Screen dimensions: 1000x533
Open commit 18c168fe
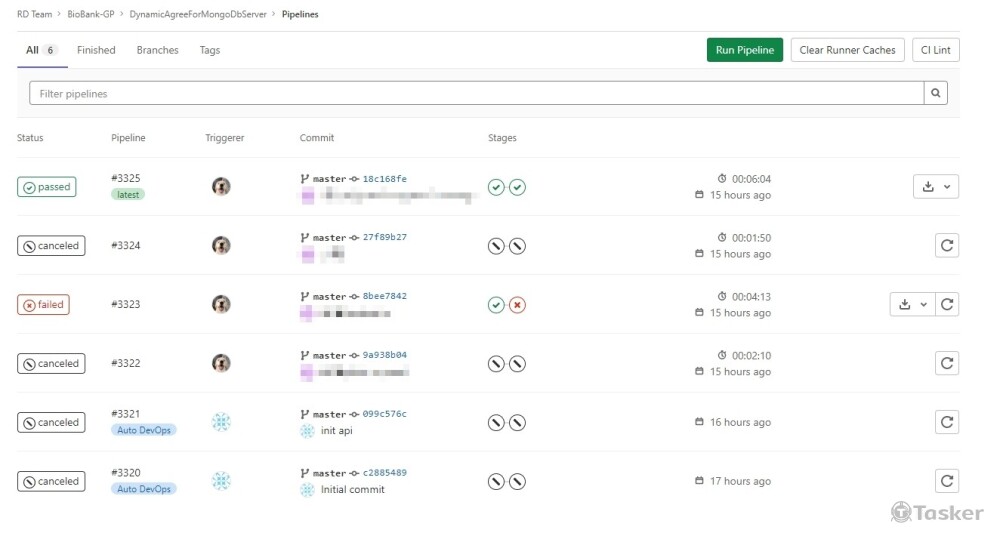click(x=385, y=179)
